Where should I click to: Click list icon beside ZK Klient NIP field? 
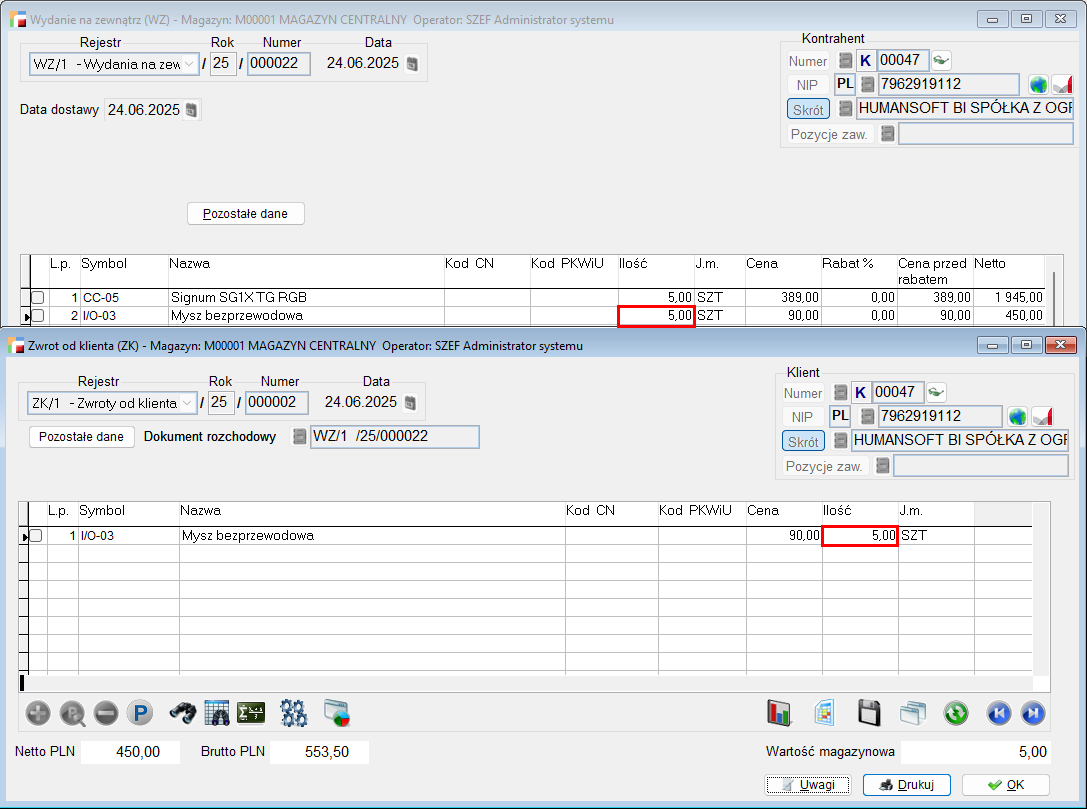tap(867, 416)
